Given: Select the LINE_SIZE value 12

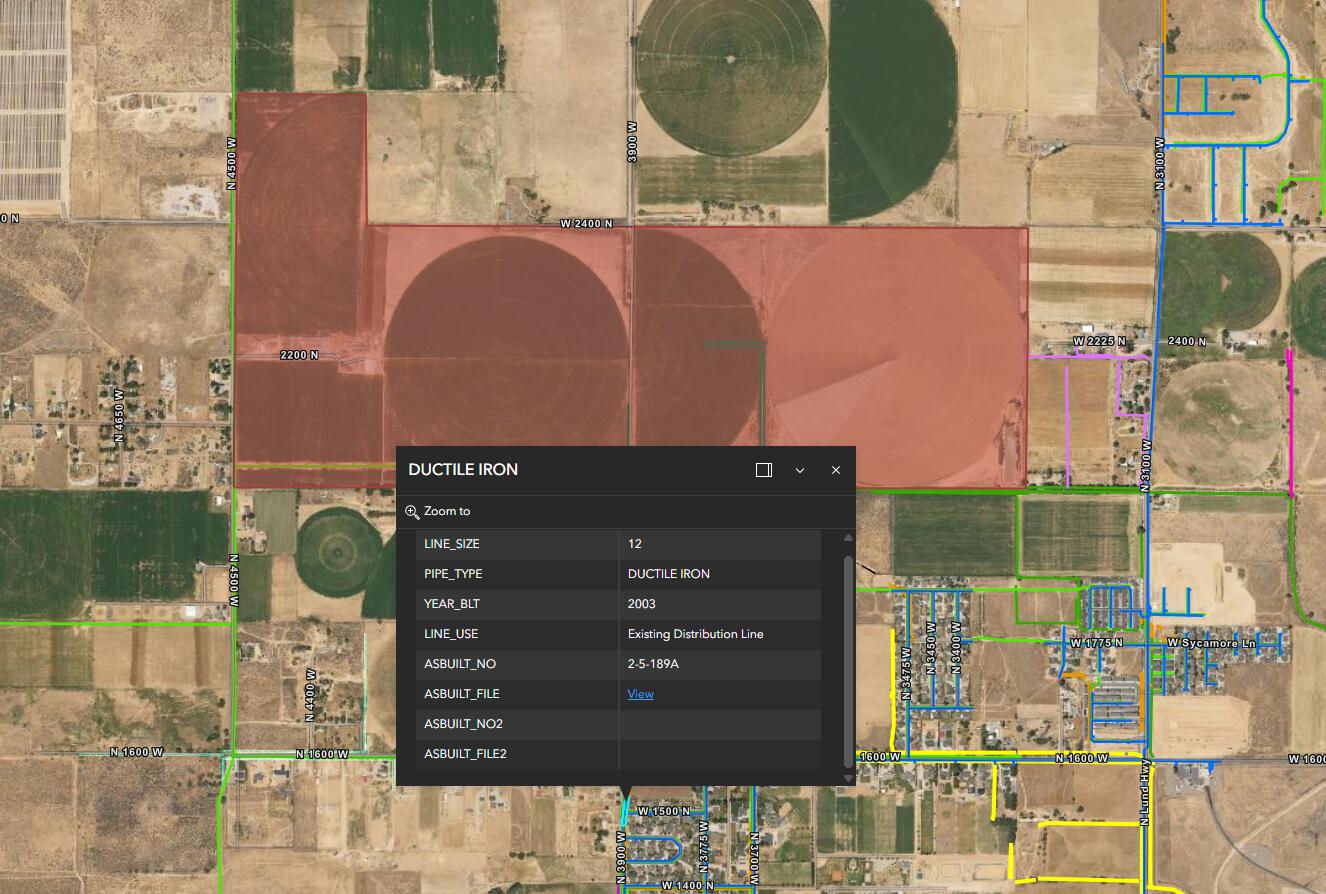Looking at the screenshot, I should coord(635,544).
